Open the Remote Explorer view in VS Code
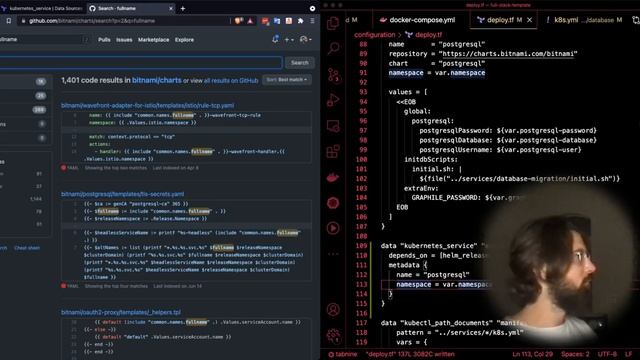The image size is (640, 360). pos(333,126)
